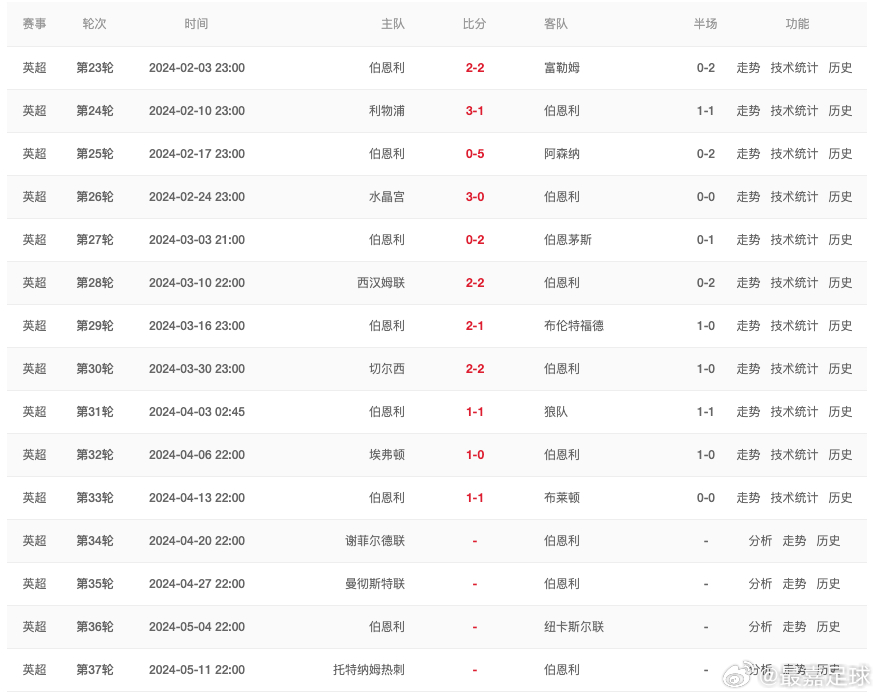The width and height of the screenshot is (880, 696).
Task: View 技术统计 for round 24 利物浦 match
Action: (x=794, y=111)
